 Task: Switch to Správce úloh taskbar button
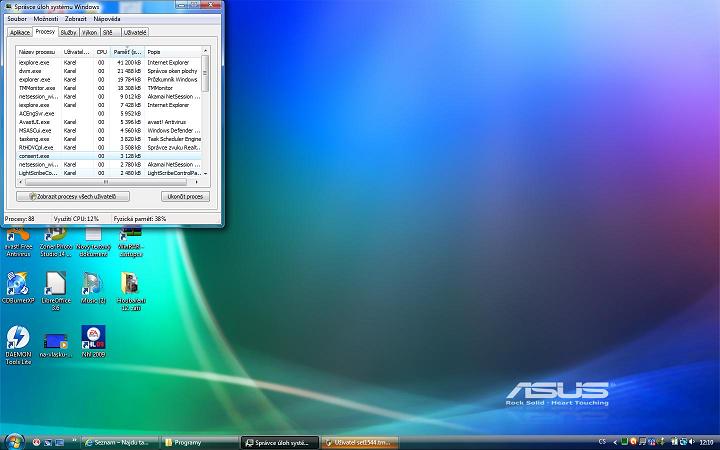(x=280, y=443)
